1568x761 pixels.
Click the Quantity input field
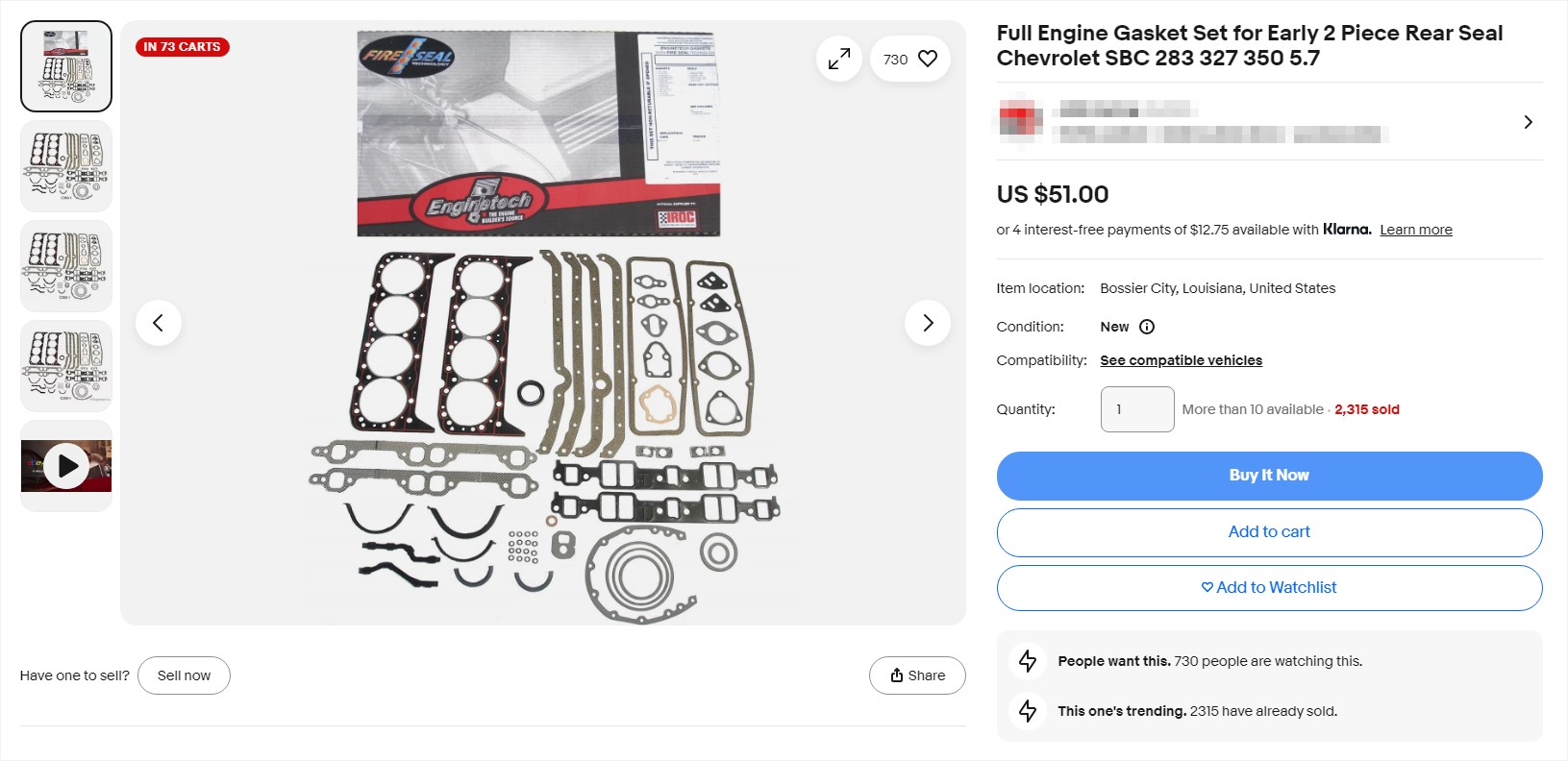(x=1136, y=408)
